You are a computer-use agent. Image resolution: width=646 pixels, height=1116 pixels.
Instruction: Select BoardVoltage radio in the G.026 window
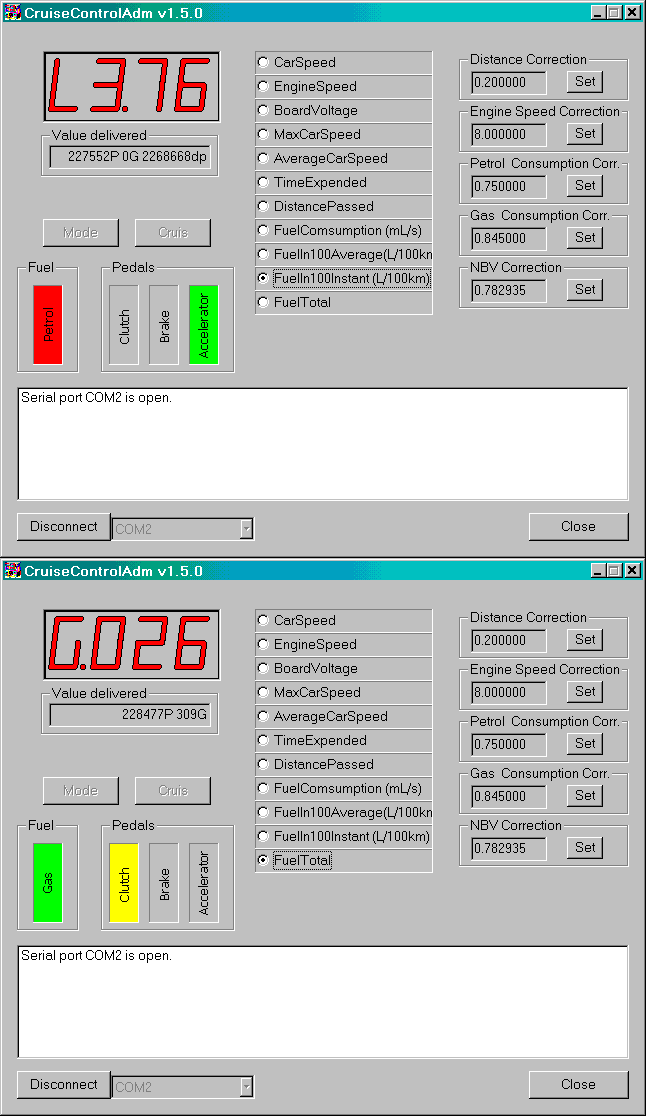(264, 668)
